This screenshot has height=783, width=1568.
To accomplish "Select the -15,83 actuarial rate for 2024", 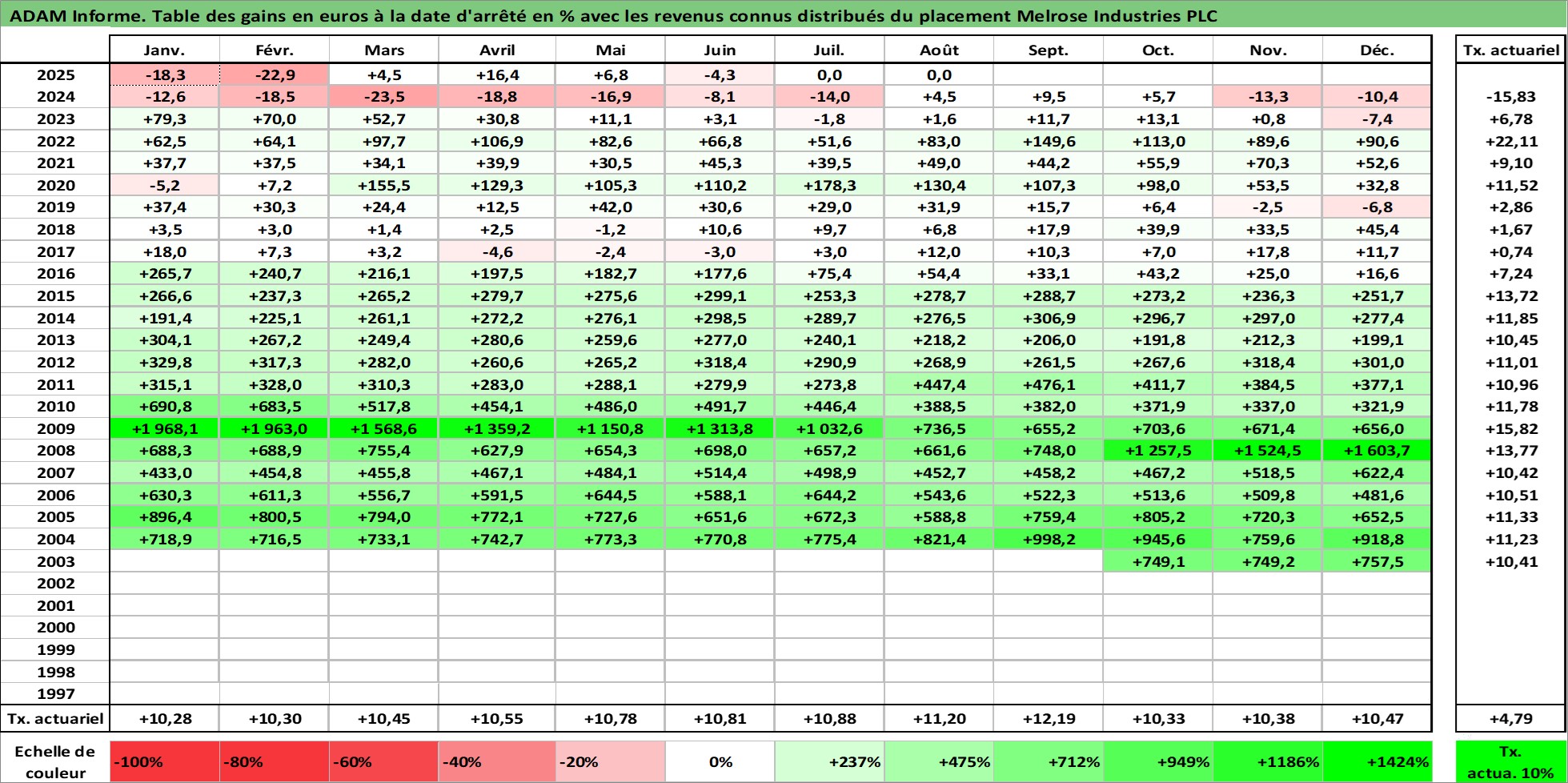I will tap(1510, 97).
